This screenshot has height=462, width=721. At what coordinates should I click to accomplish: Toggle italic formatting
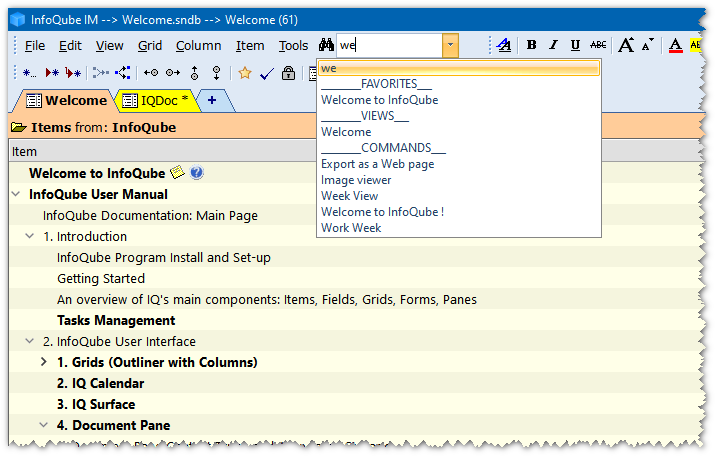click(554, 45)
